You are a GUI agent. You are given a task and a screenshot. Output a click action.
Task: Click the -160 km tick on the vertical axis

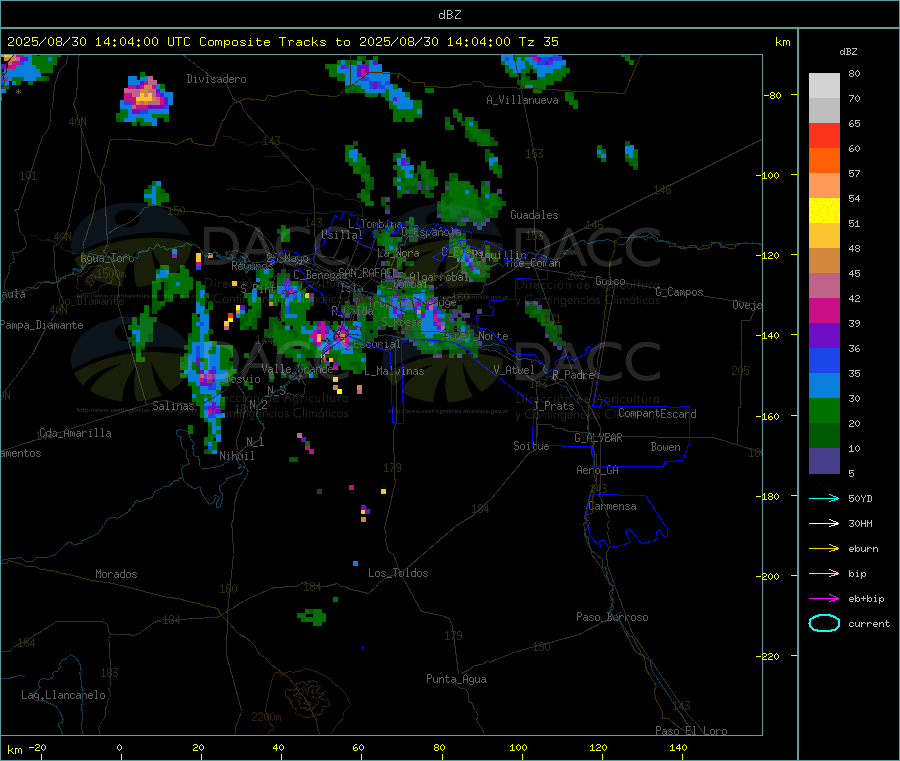point(770,416)
